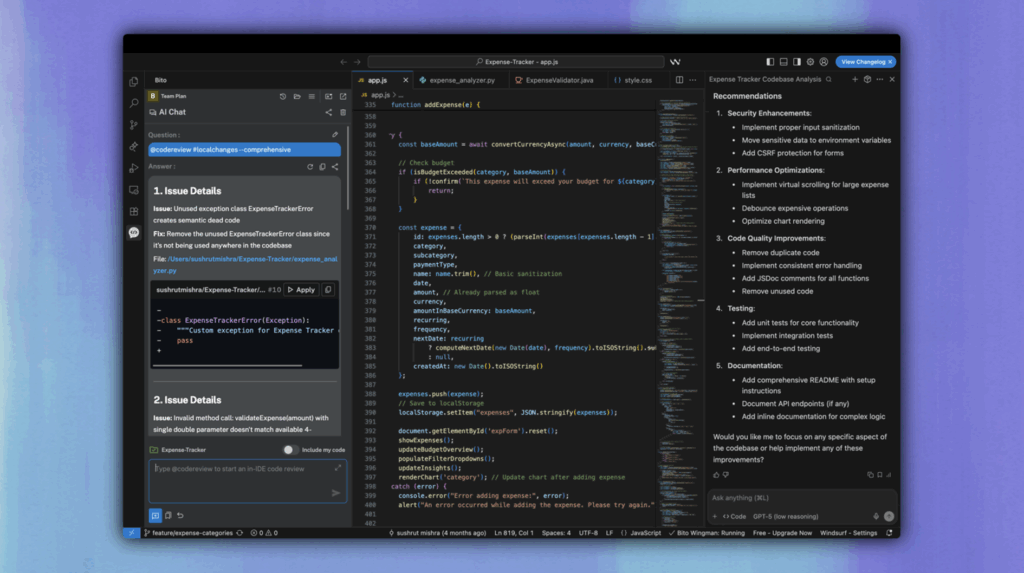Split the editor to the right
This screenshot has height=573, width=1024.
tap(679, 80)
